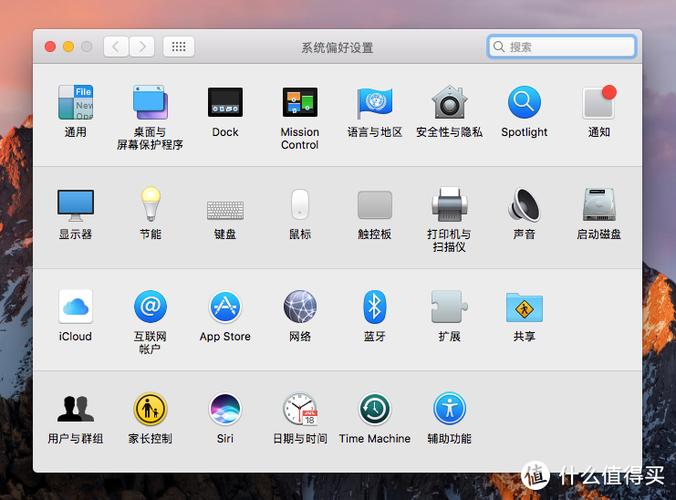Open App Store preferences icon
This screenshot has height=500, width=676.
[x=225, y=306]
